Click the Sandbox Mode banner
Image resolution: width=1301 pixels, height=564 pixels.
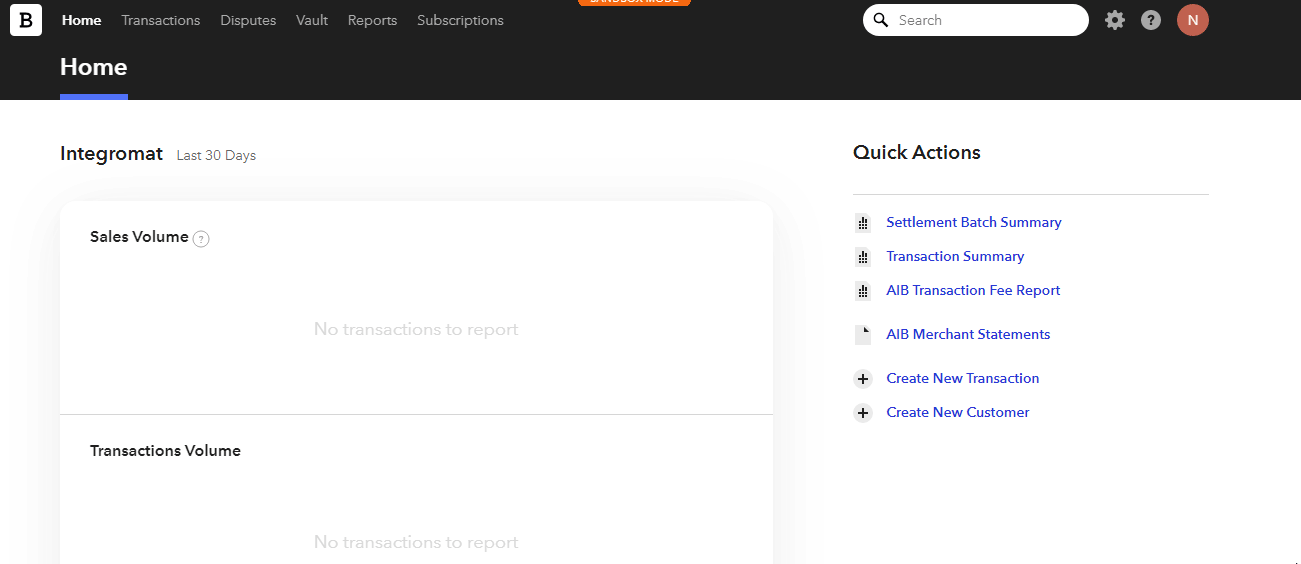(634, 3)
